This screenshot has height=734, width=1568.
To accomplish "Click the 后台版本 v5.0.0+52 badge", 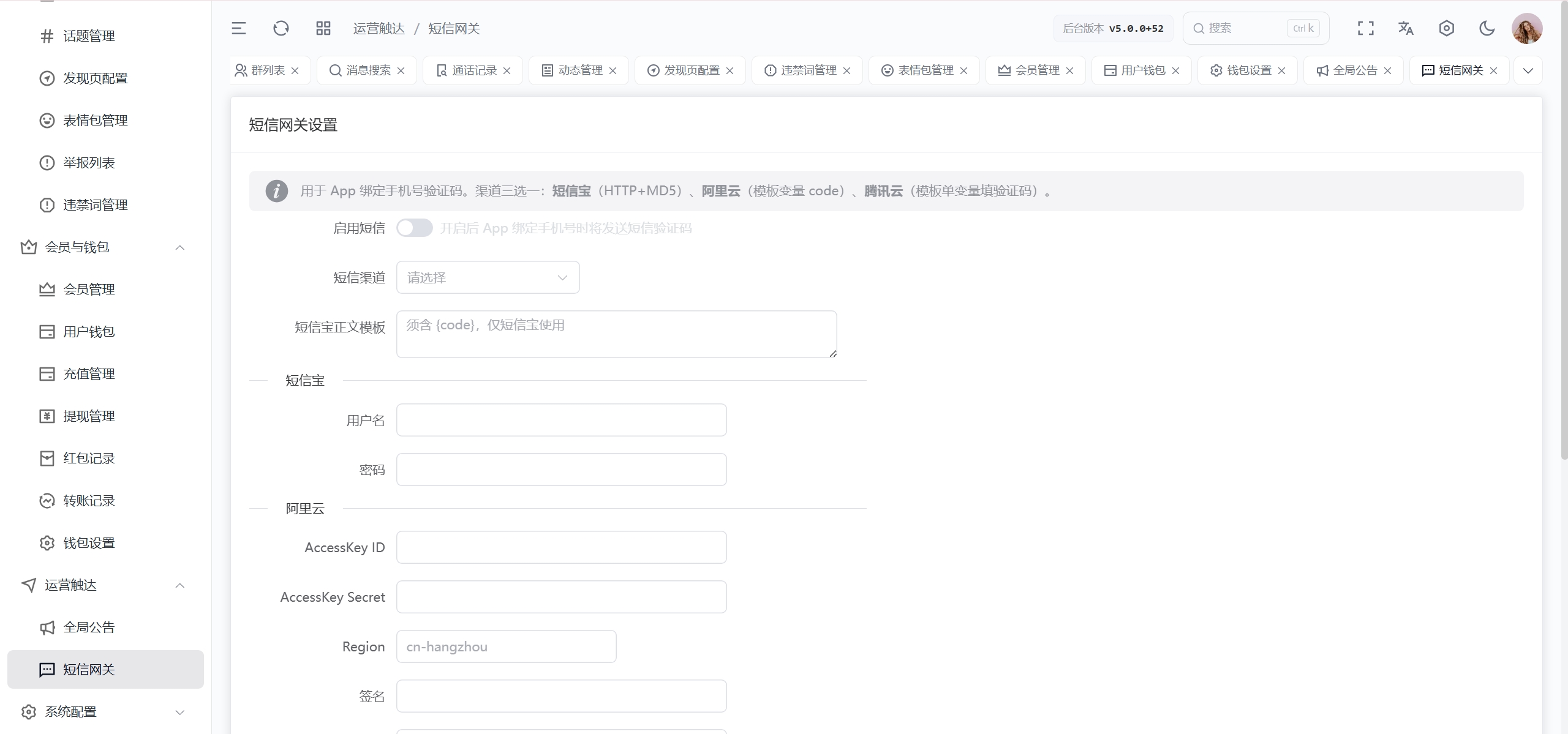I will point(1113,28).
